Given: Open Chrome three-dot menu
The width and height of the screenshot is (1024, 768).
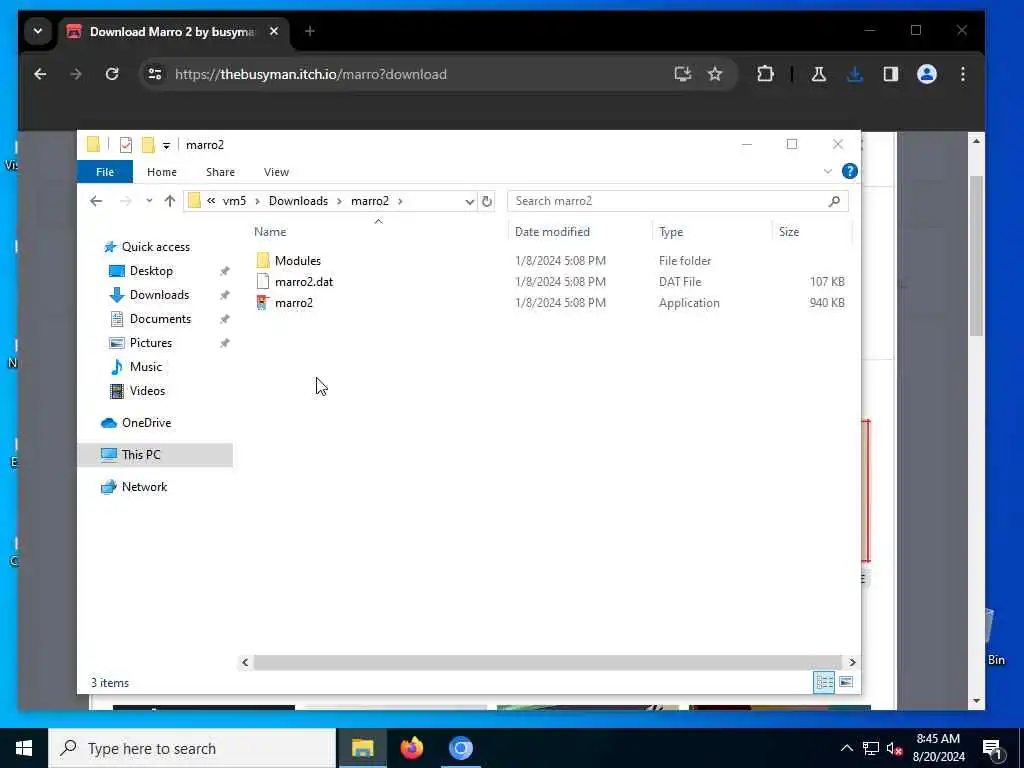Looking at the screenshot, I should coord(963,74).
